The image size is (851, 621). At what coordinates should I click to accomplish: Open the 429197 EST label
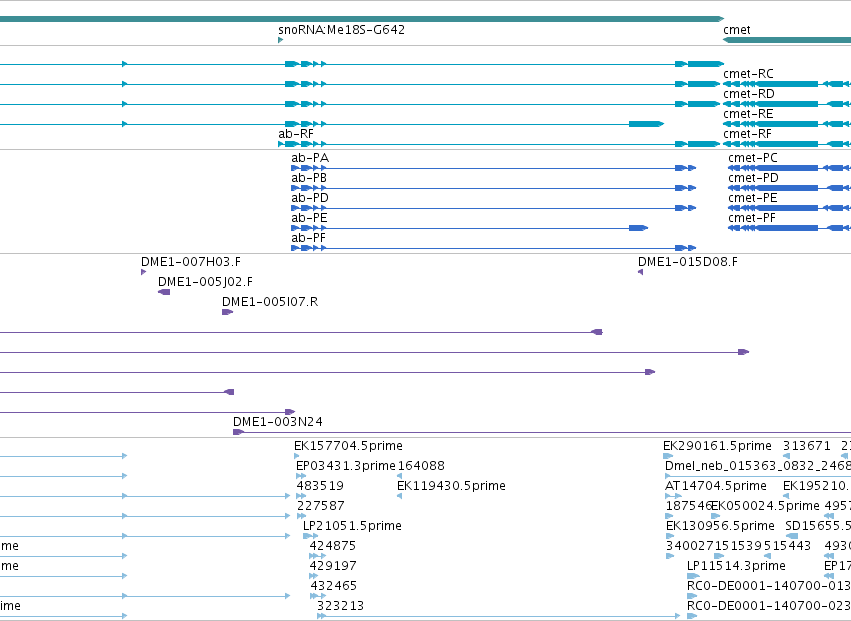point(333,566)
